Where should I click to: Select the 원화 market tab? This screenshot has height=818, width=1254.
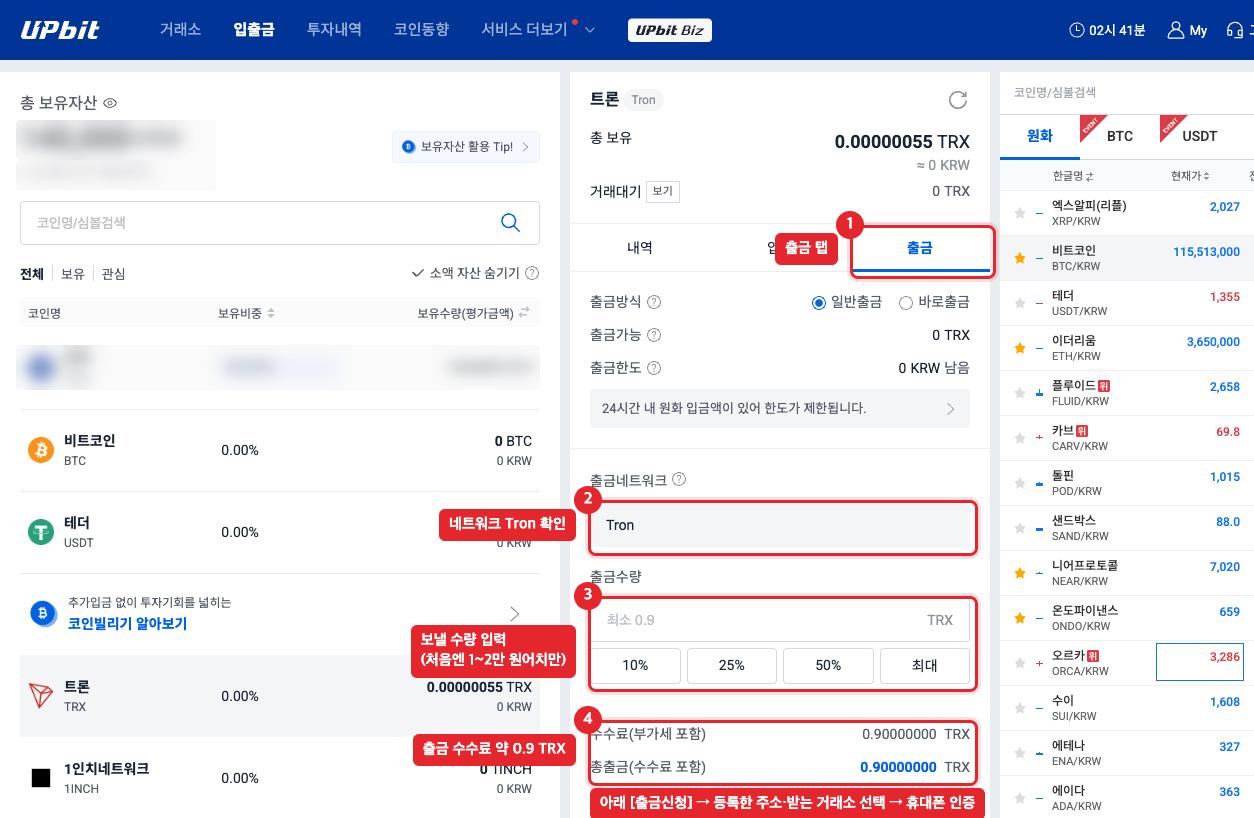(1040, 136)
